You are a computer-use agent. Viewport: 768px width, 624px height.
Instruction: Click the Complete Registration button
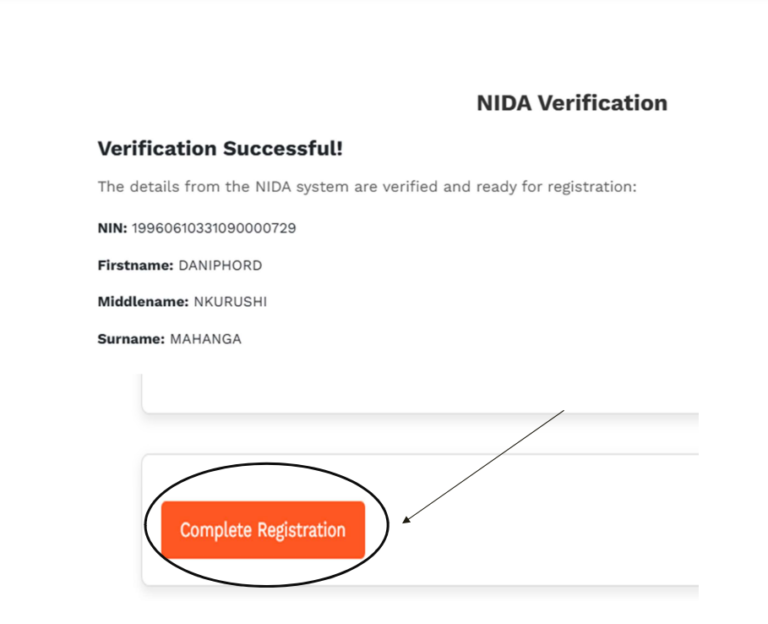point(262,530)
